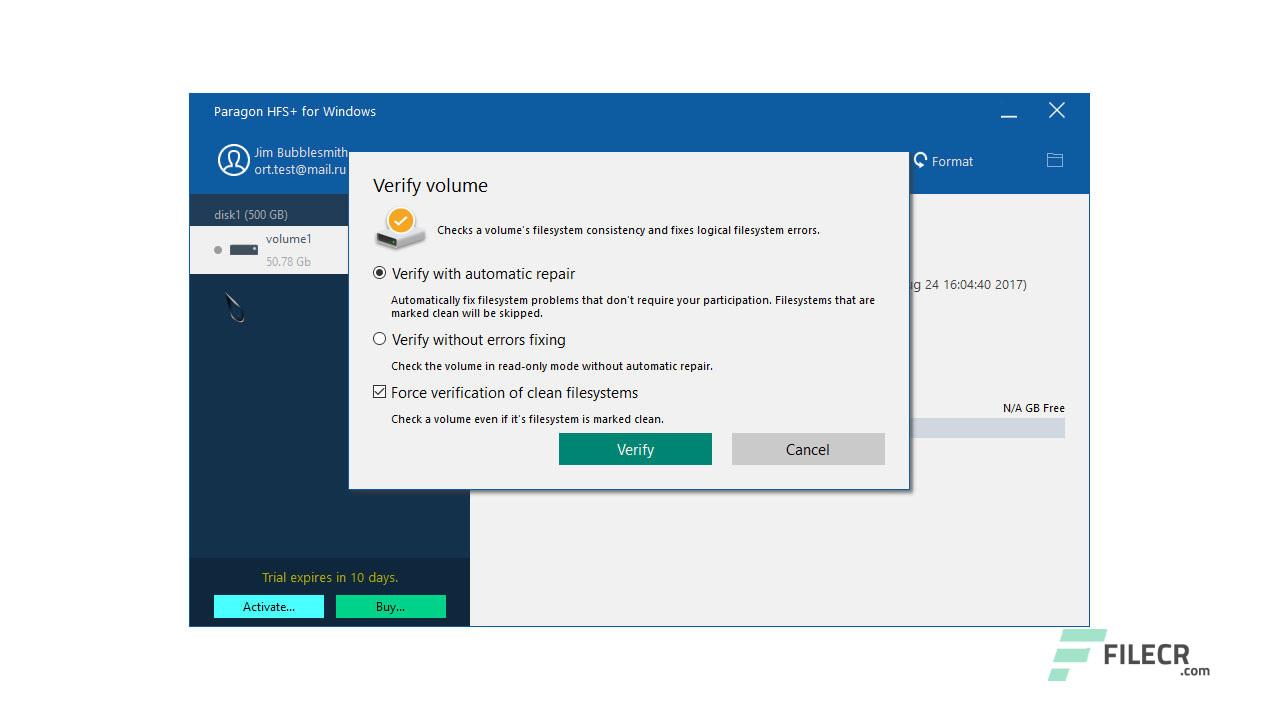
Task: Uncheck Force verification of clean filesystems
Action: coord(379,392)
